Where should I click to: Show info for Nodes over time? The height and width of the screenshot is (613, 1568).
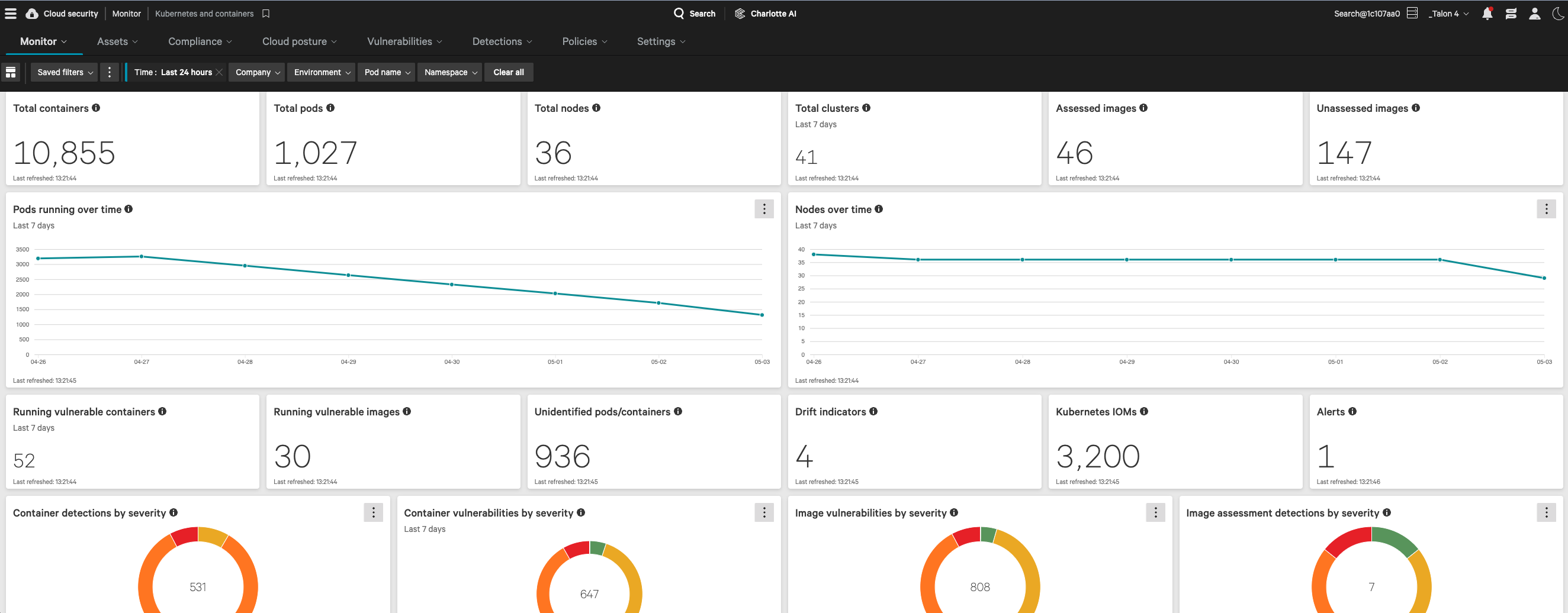[879, 209]
